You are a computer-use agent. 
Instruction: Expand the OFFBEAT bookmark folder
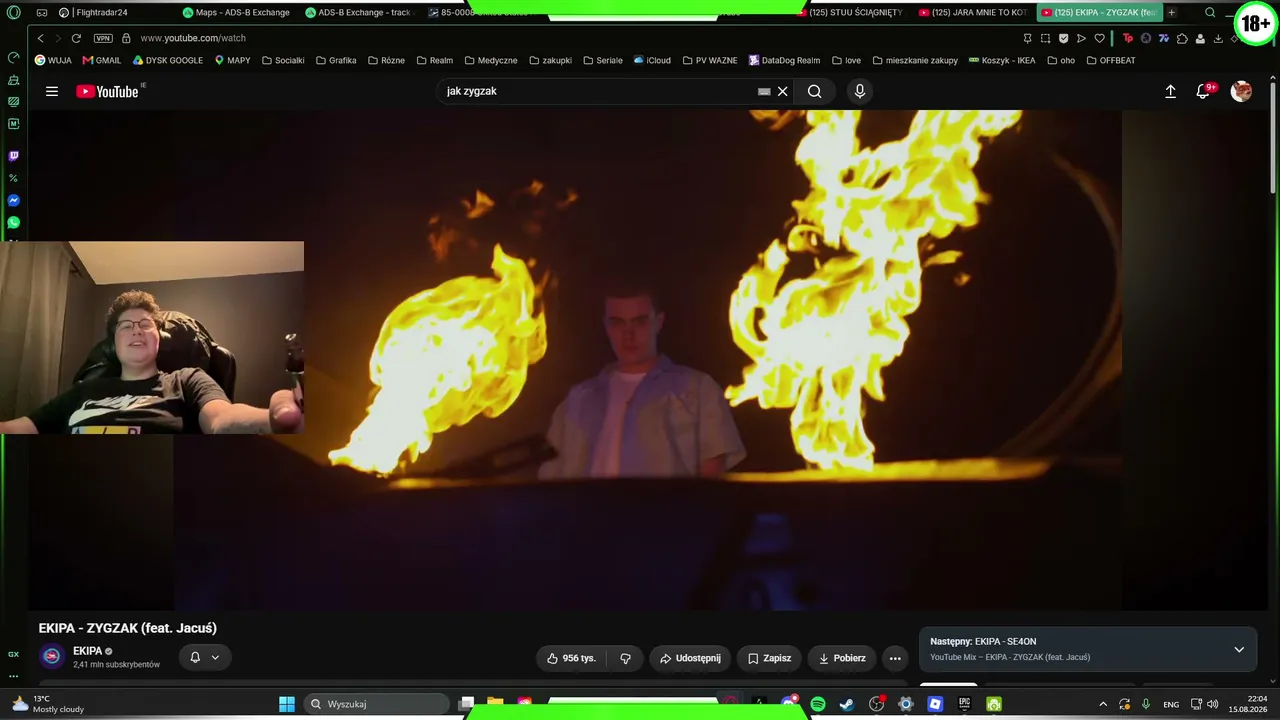click(1111, 60)
